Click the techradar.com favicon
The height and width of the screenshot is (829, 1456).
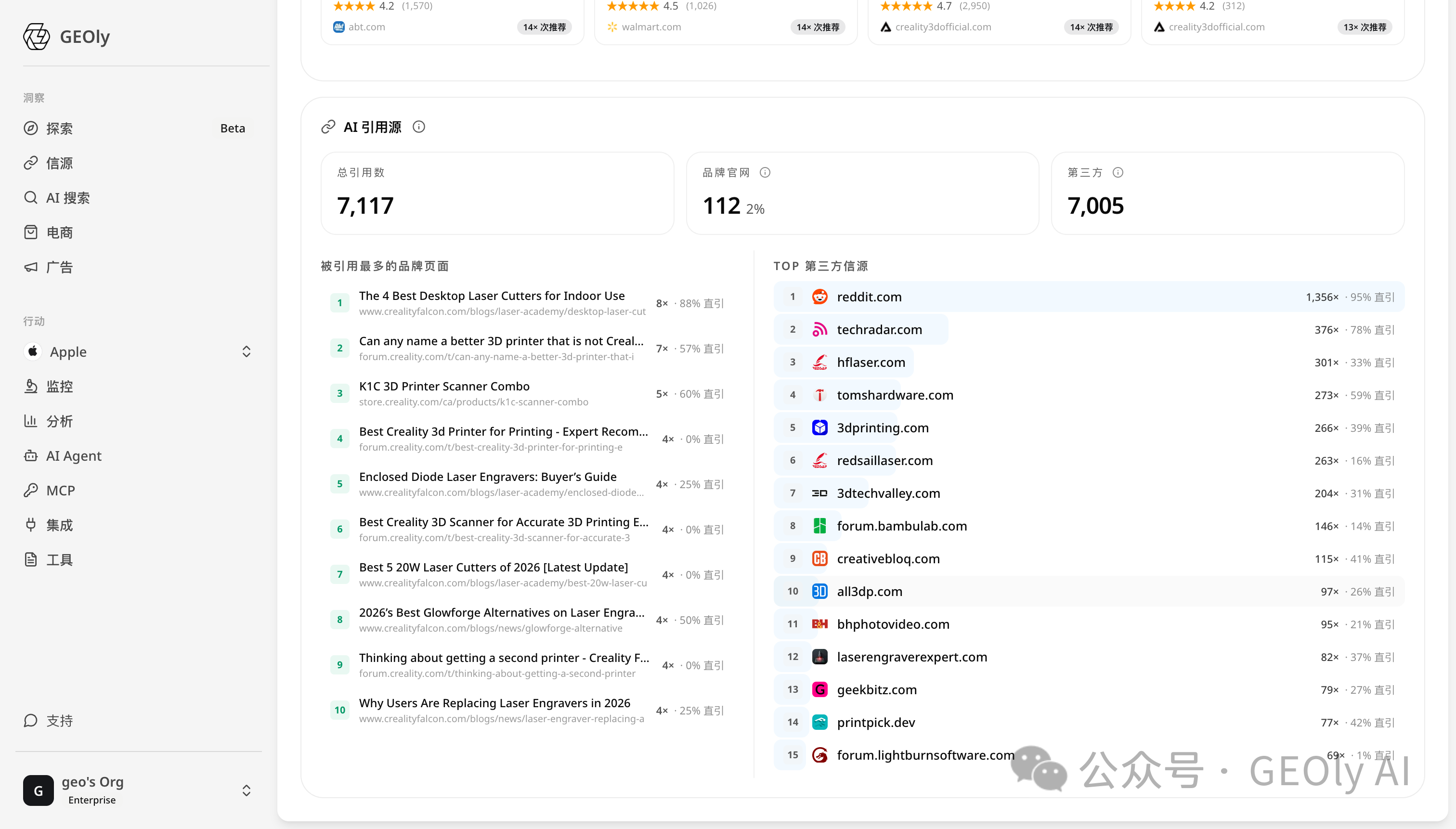pyautogui.click(x=820, y=330)
